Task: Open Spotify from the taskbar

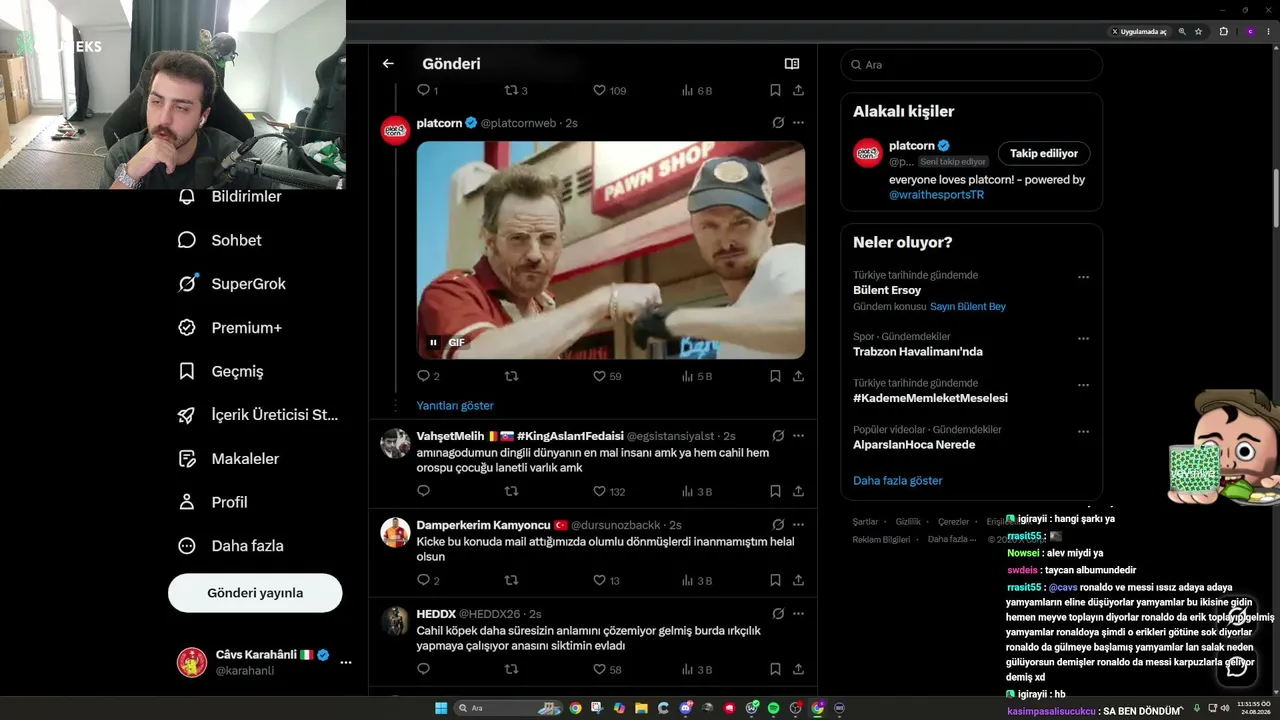Action: pos(774,708)
